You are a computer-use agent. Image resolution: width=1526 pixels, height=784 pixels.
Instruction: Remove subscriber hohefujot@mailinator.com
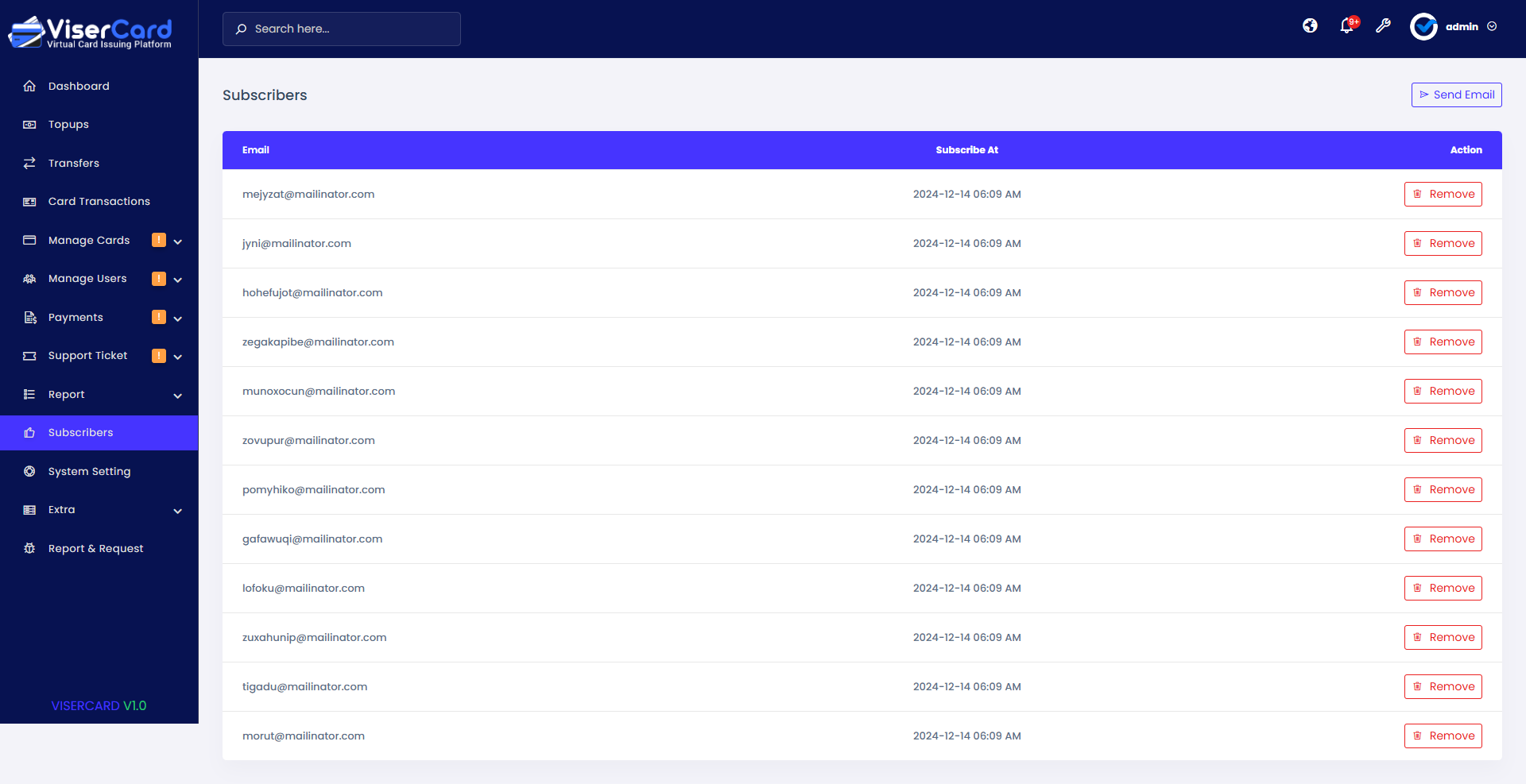point(1443,292)
